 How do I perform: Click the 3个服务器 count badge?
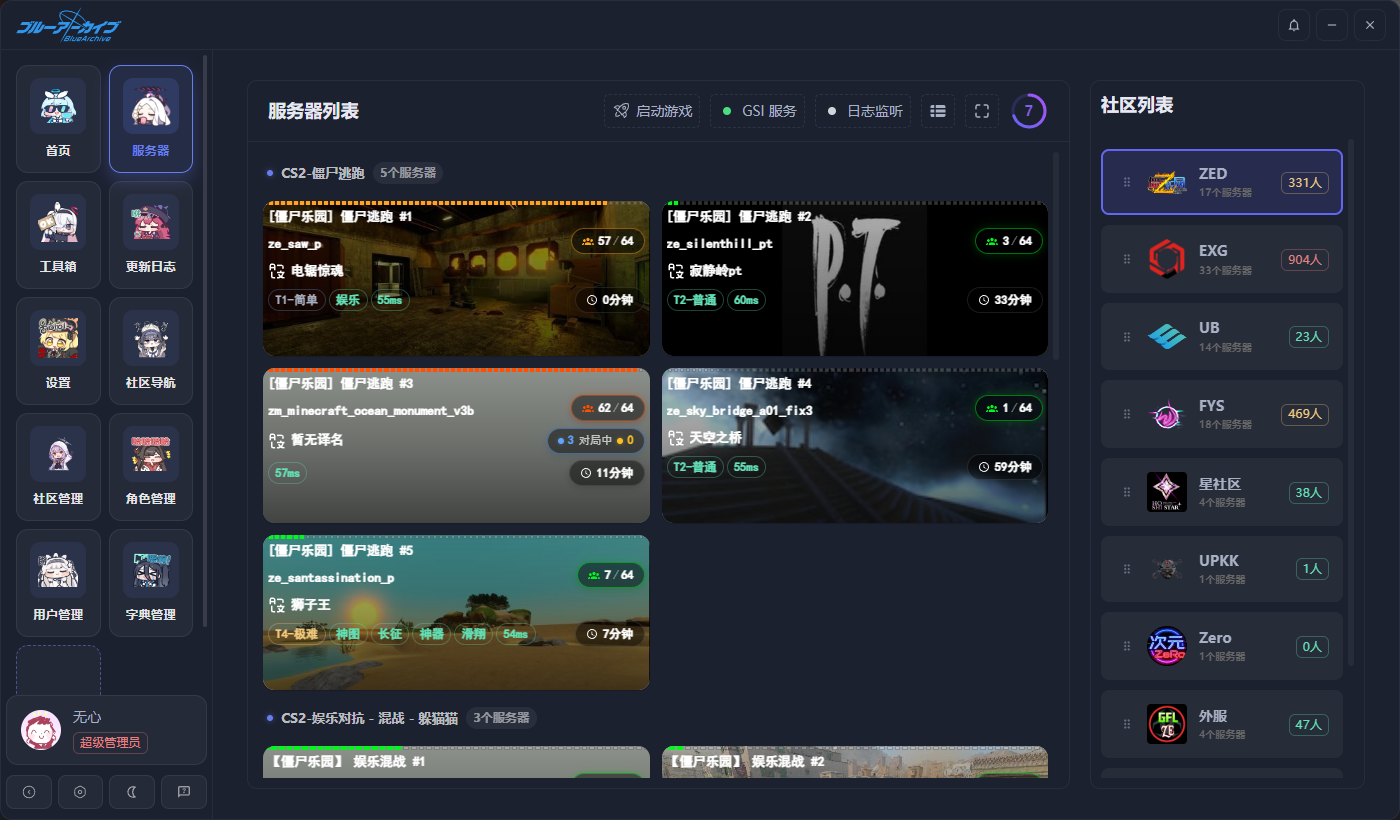click(501, 718)
